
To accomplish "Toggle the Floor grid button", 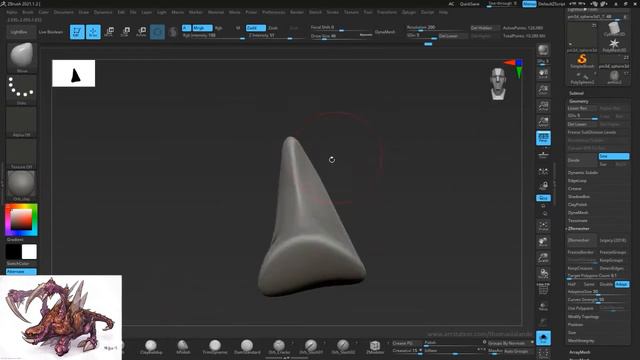I will (x=543, y=155).
